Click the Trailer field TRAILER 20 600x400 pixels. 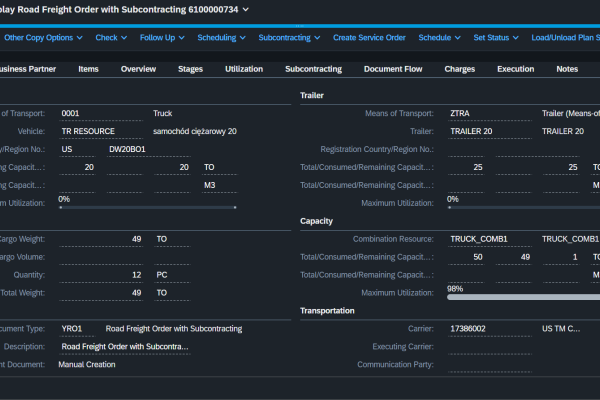coord(490,131)
